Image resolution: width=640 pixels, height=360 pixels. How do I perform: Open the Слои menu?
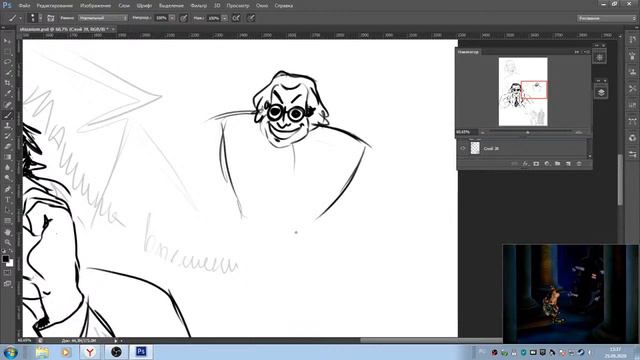[x=124, y=6]
